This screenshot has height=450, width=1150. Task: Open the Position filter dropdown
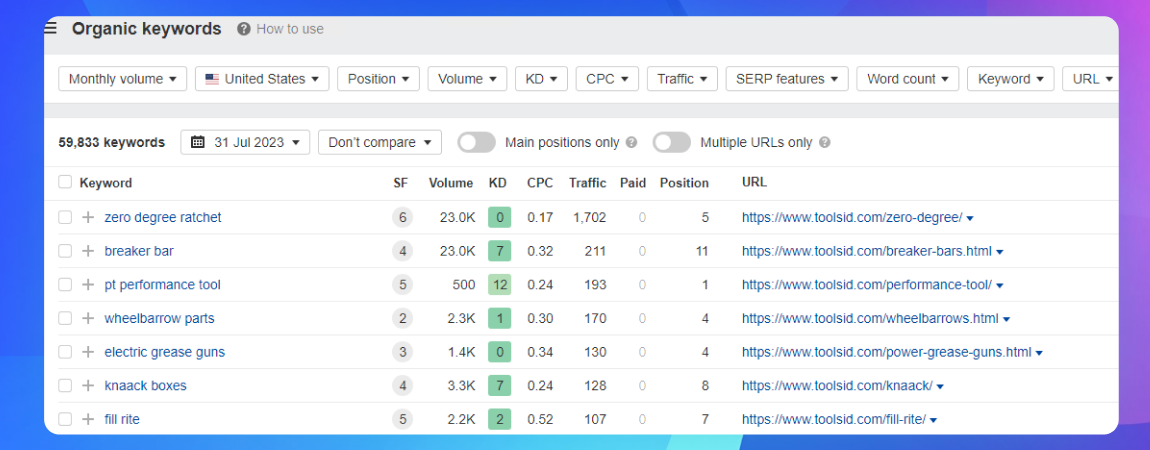point(378,79)
